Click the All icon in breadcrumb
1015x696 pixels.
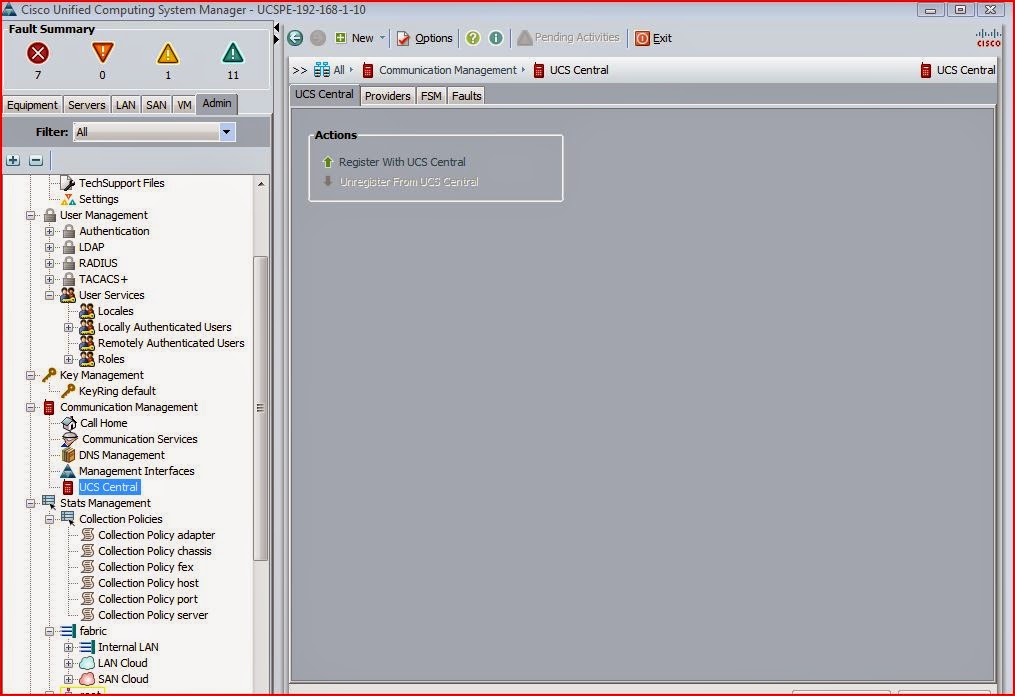pyautogui.click(x=322, y=69)
